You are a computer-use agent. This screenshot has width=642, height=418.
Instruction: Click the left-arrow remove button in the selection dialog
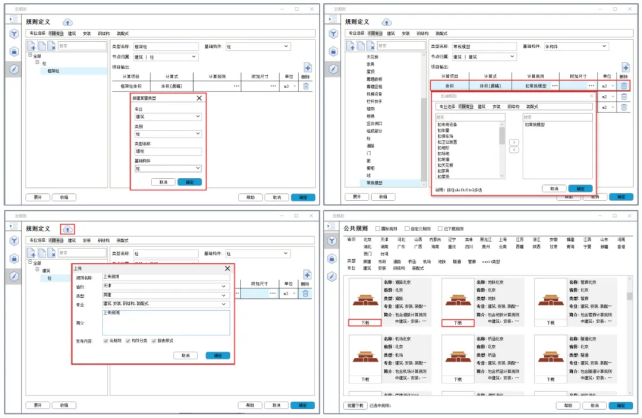pos(514,149)
